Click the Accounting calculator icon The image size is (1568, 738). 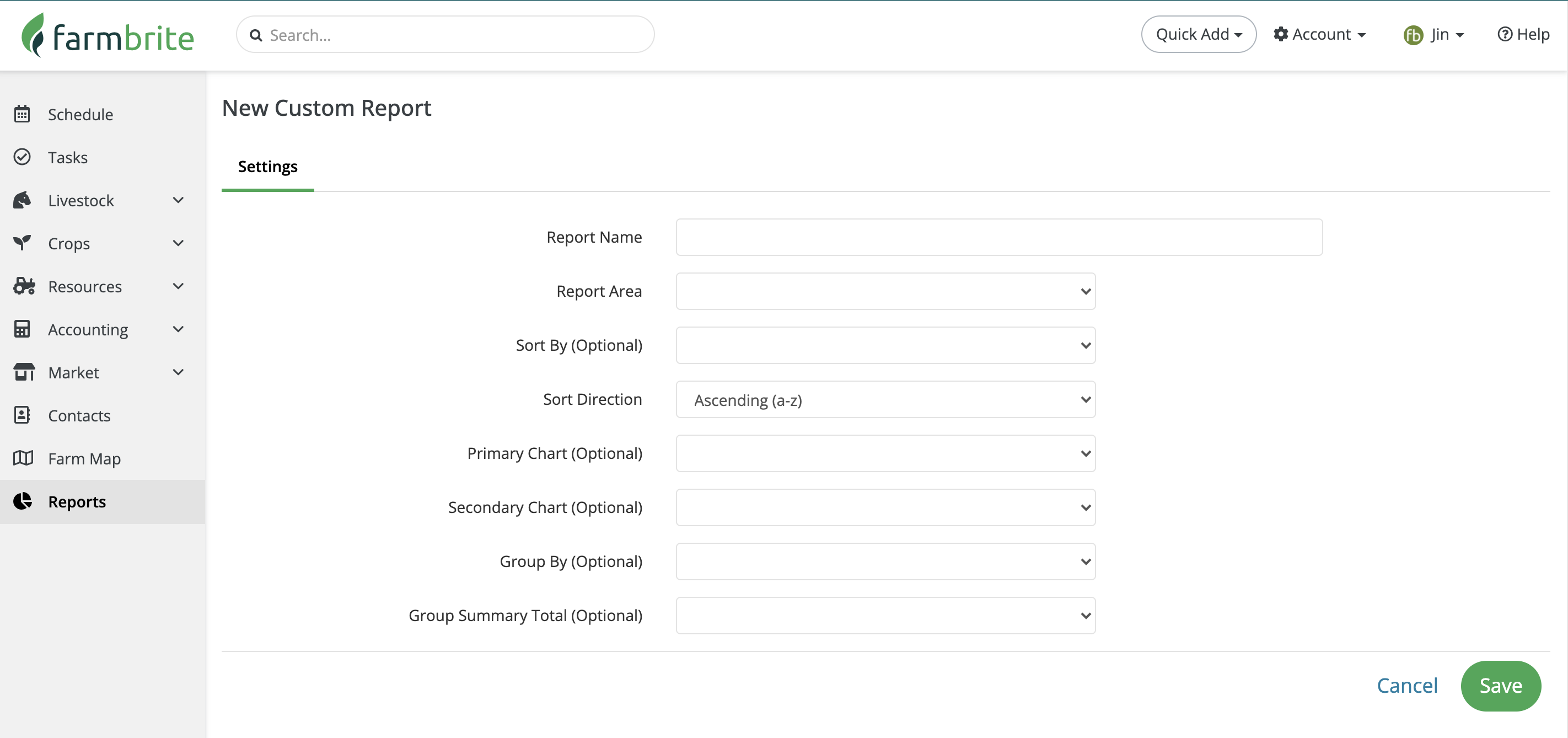pyautogui.click(x=22, y=329)
